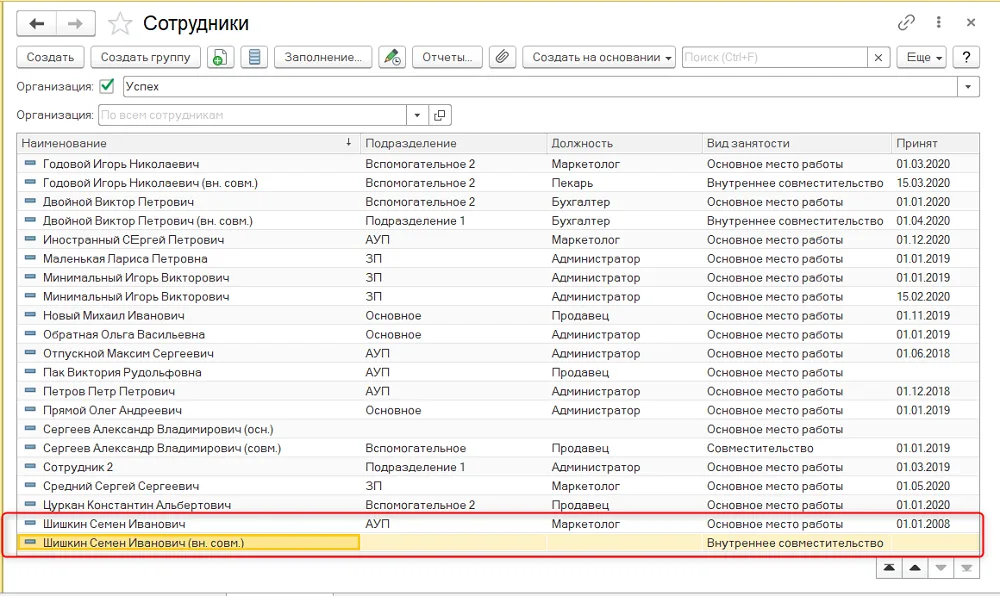Get link to this form icon
The width and height of the screenshot is (1000, 596).
click(x=906, y=23)
